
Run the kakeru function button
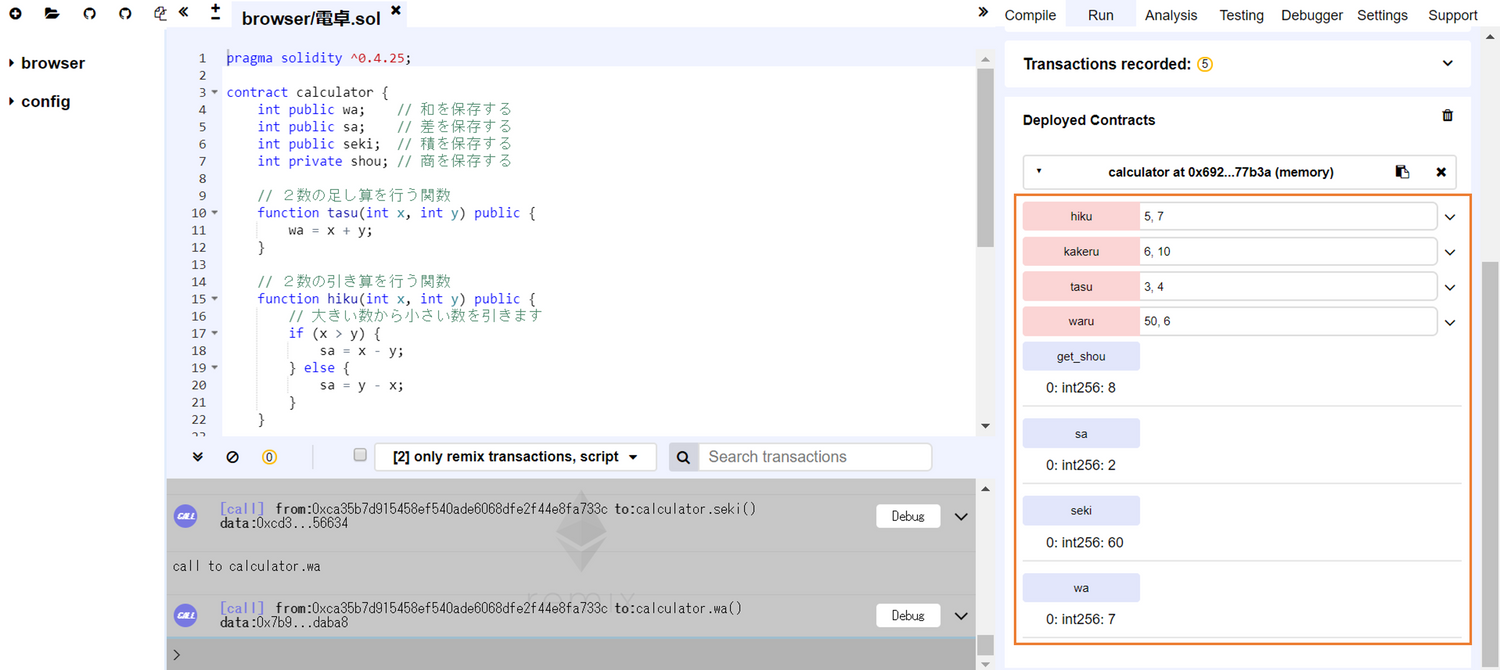click(1081, 252)
